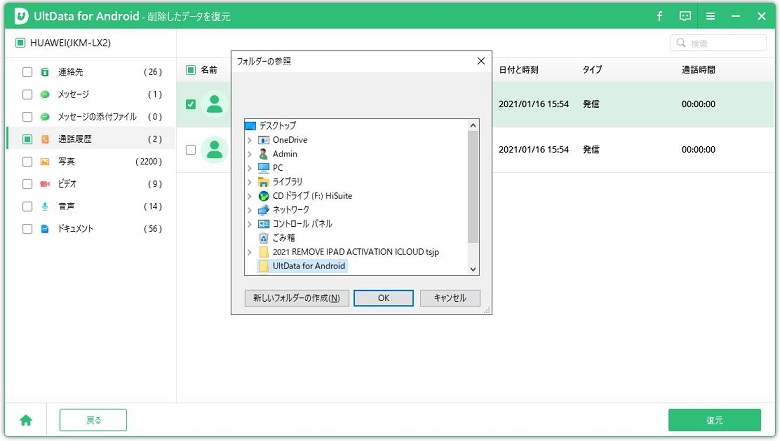
Task: Expand the Admin tree node
Action: [250, 154]
